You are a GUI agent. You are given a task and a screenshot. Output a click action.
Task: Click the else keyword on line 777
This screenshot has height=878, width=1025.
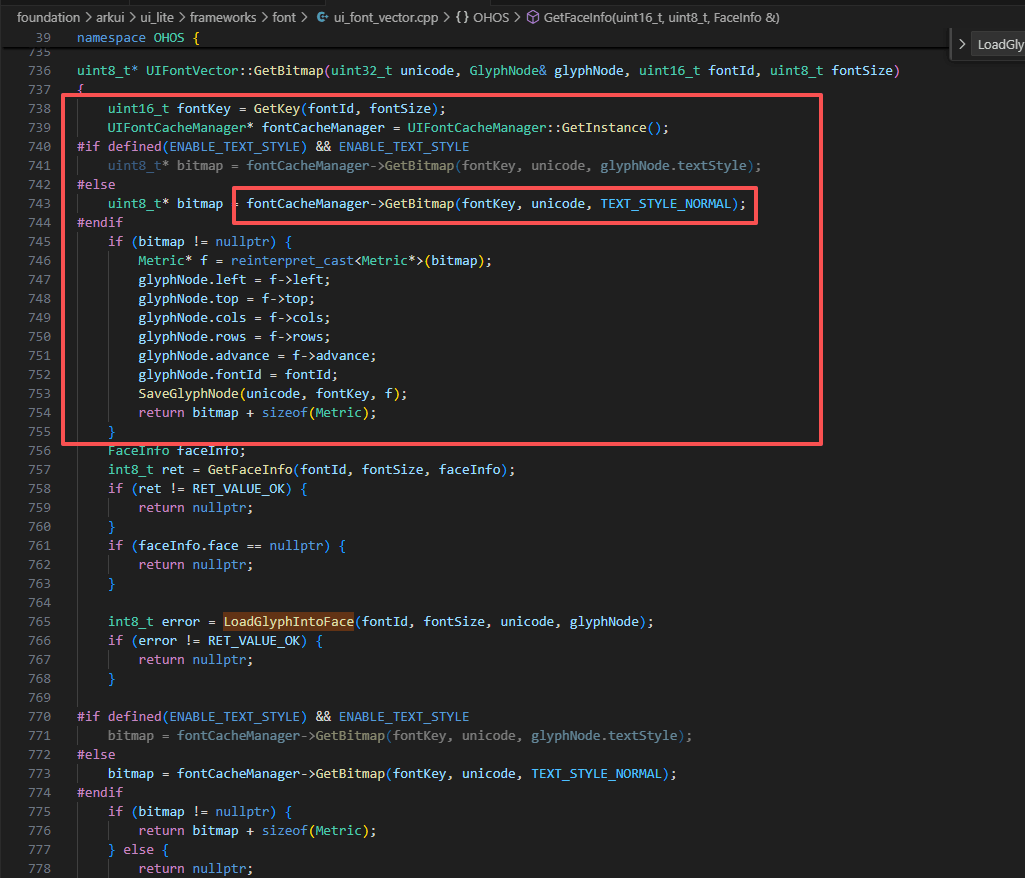click(138, 849)
